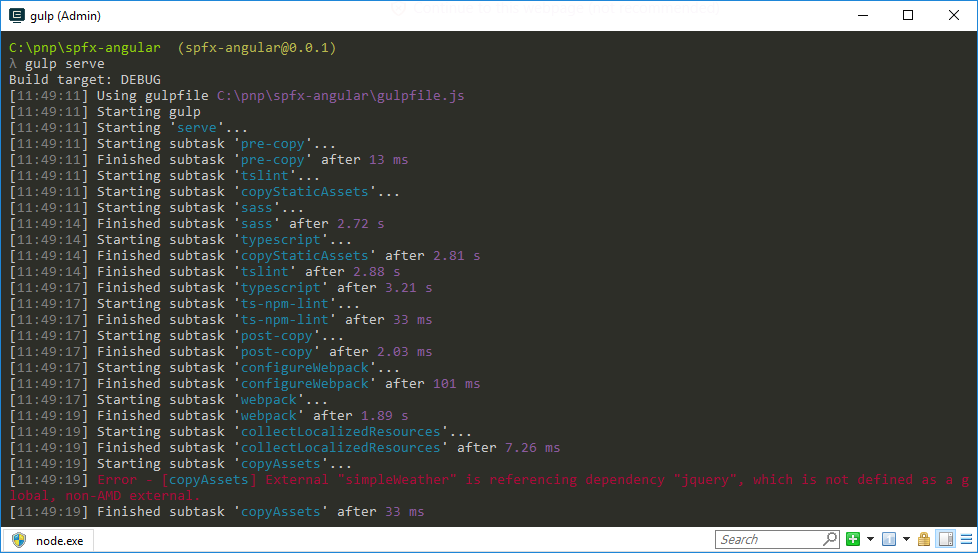978x553 pixels.
Task: Click the admin shield icon on node.exe tab
Action: pos(19,540)
